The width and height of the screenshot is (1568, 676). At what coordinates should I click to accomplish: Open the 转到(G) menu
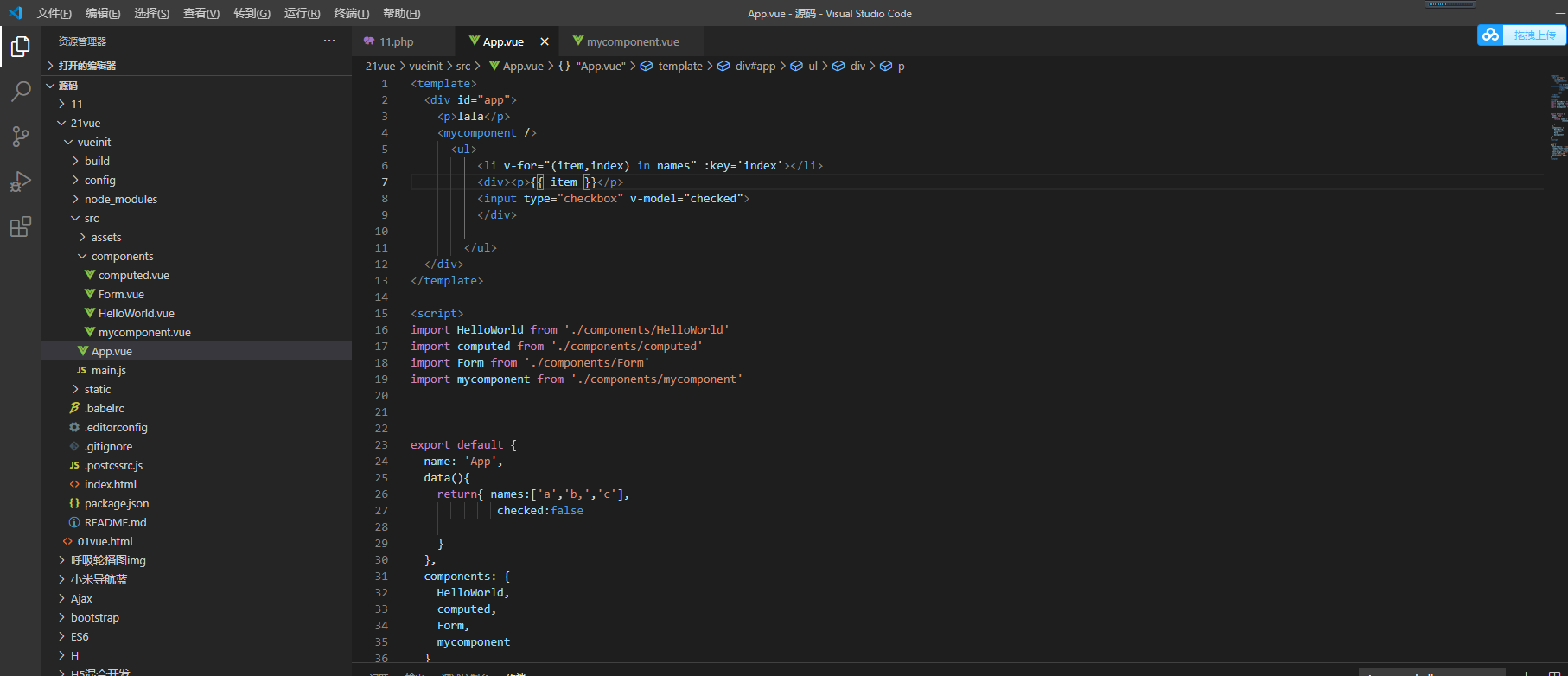point(252,13)
